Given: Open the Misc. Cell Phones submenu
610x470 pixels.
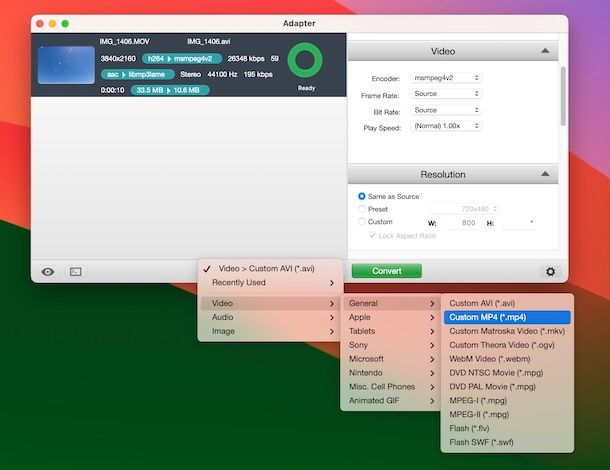Looking at the screenshot, I should 391,387.
